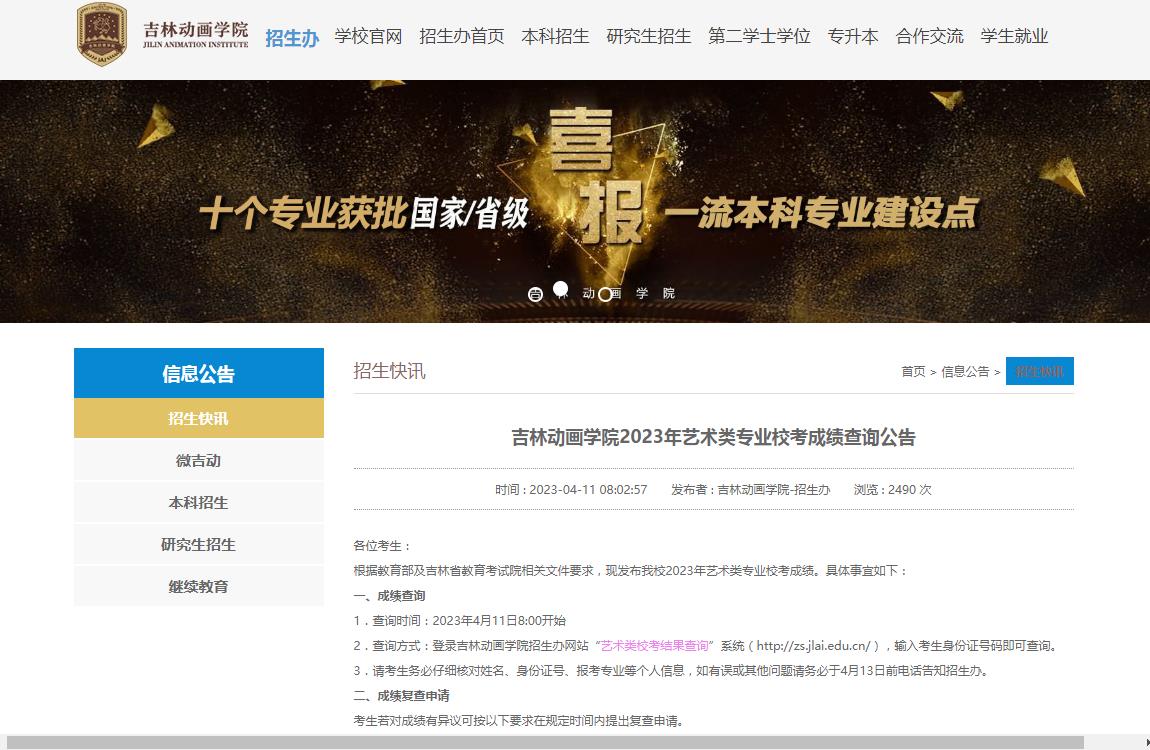Click the 招生快讯 page section title
Image resolution: width=1150 pixels, height=750 pixels.
pyautogui.click(x=389, y=370)
